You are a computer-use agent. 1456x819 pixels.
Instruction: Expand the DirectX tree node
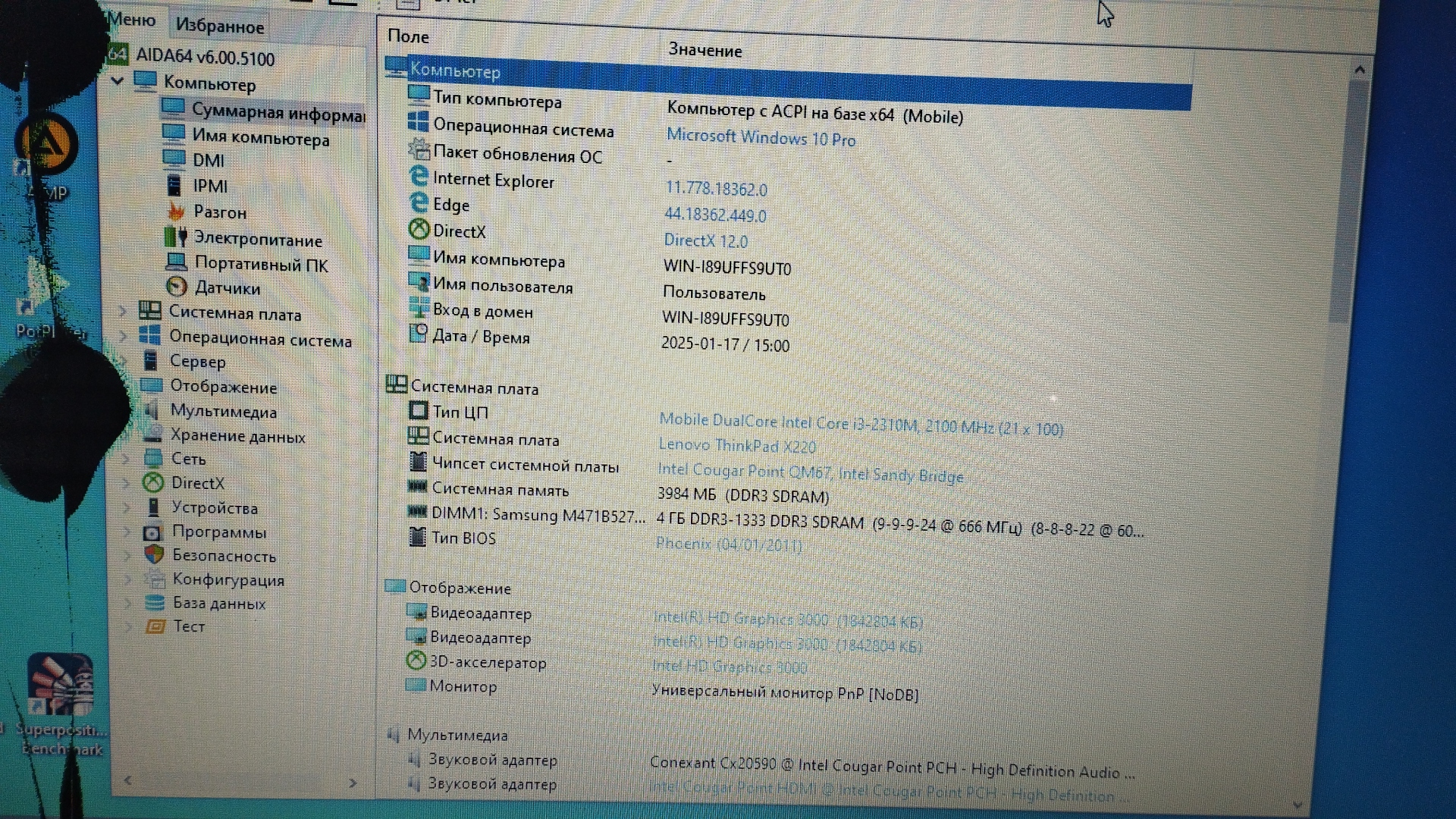[127, 482]
